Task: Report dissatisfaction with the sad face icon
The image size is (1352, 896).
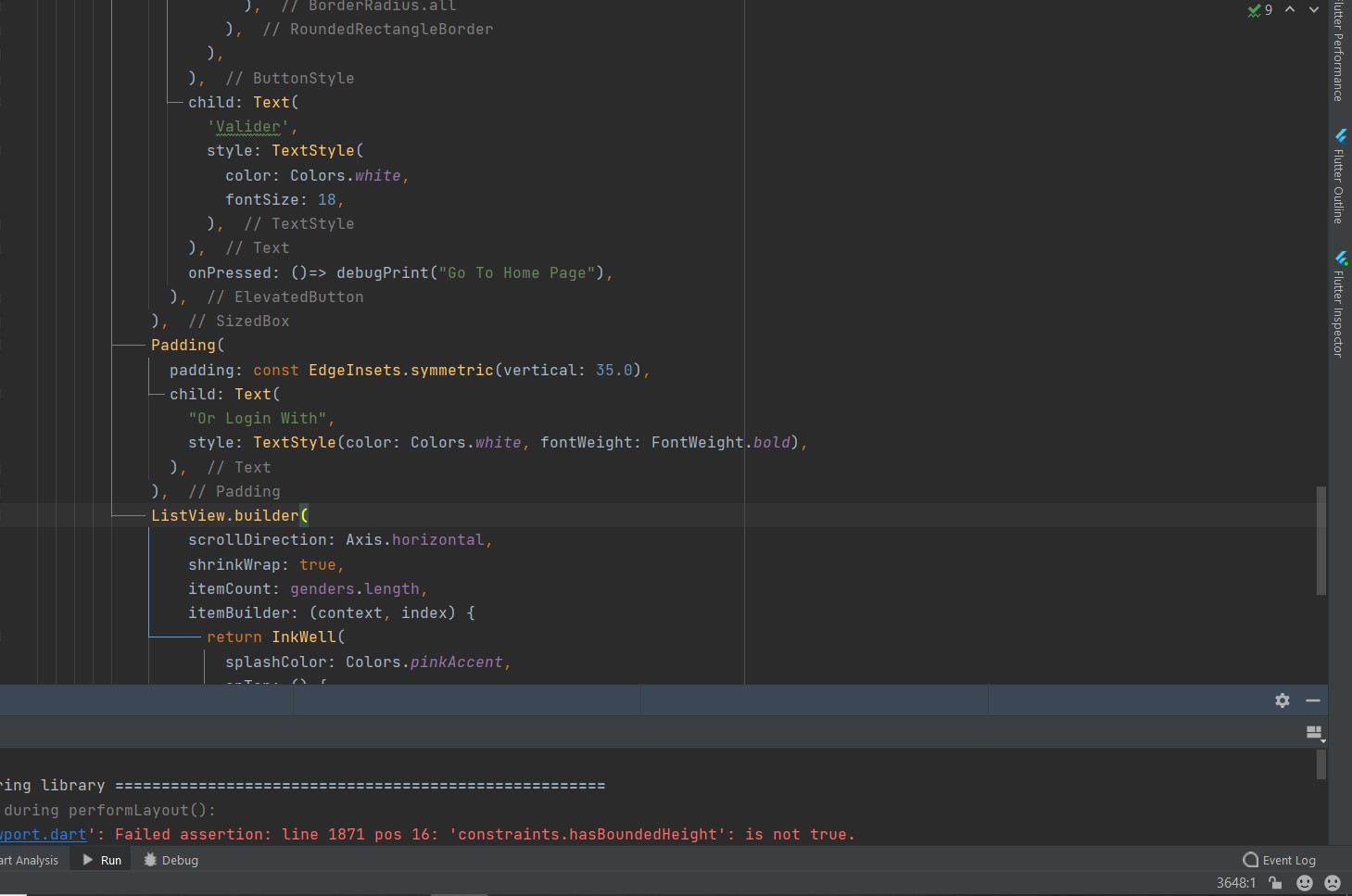Action: [1332, 883]
